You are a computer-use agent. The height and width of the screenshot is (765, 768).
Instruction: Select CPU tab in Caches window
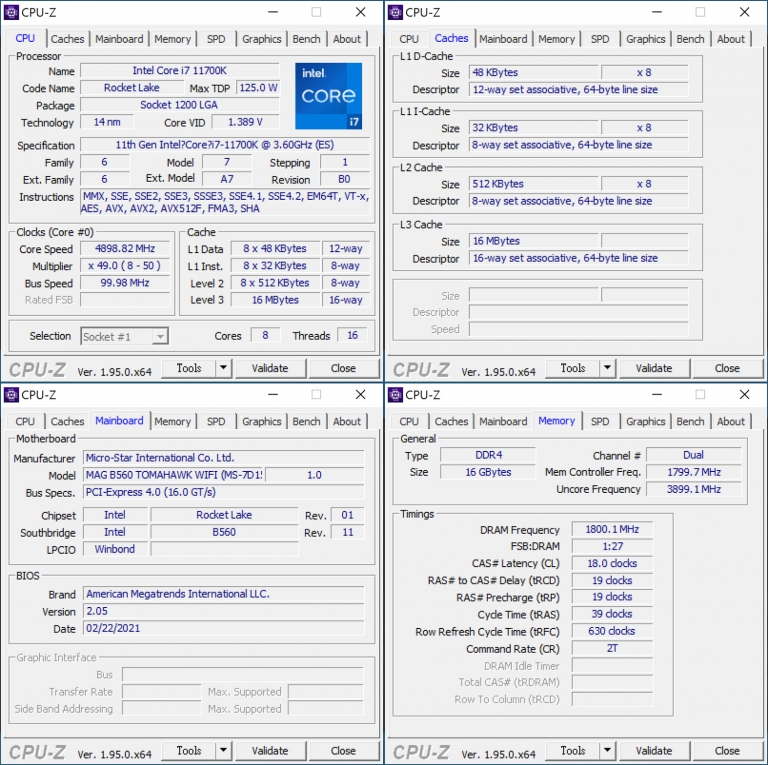coord(409,39)
